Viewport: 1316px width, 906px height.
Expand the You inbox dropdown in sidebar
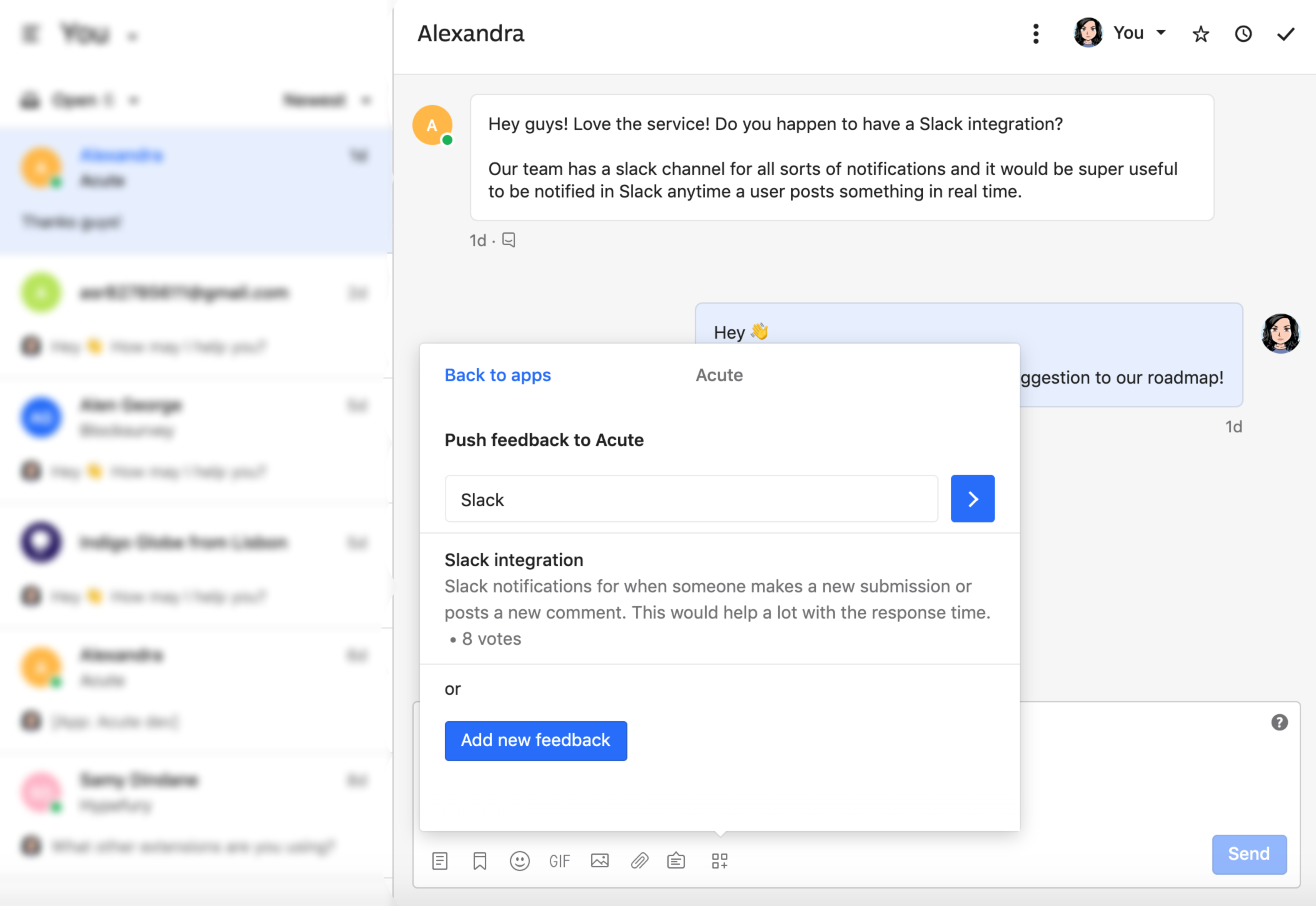click(x=99, y=34)
